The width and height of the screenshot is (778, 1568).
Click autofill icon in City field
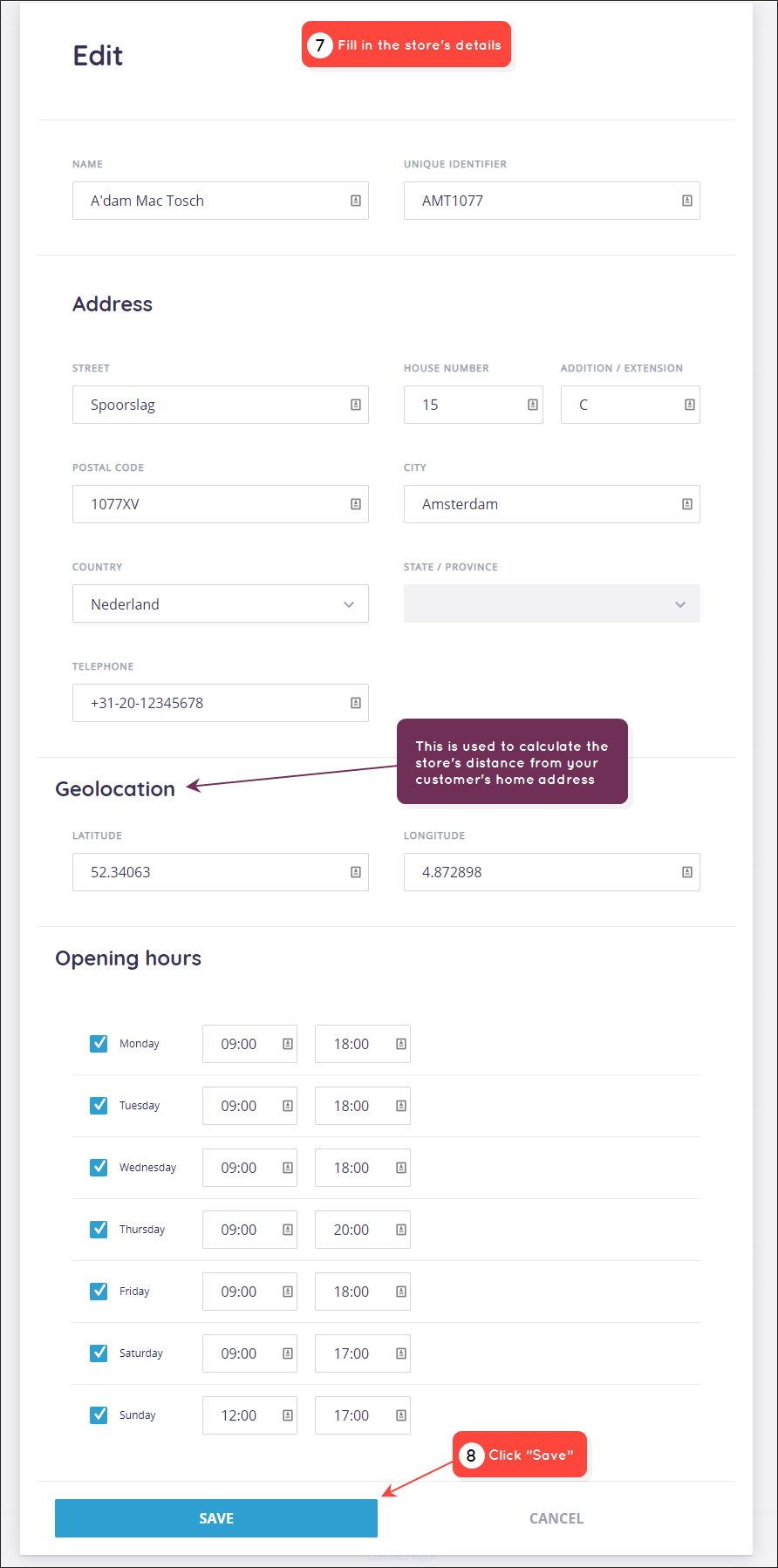[687, 504]
